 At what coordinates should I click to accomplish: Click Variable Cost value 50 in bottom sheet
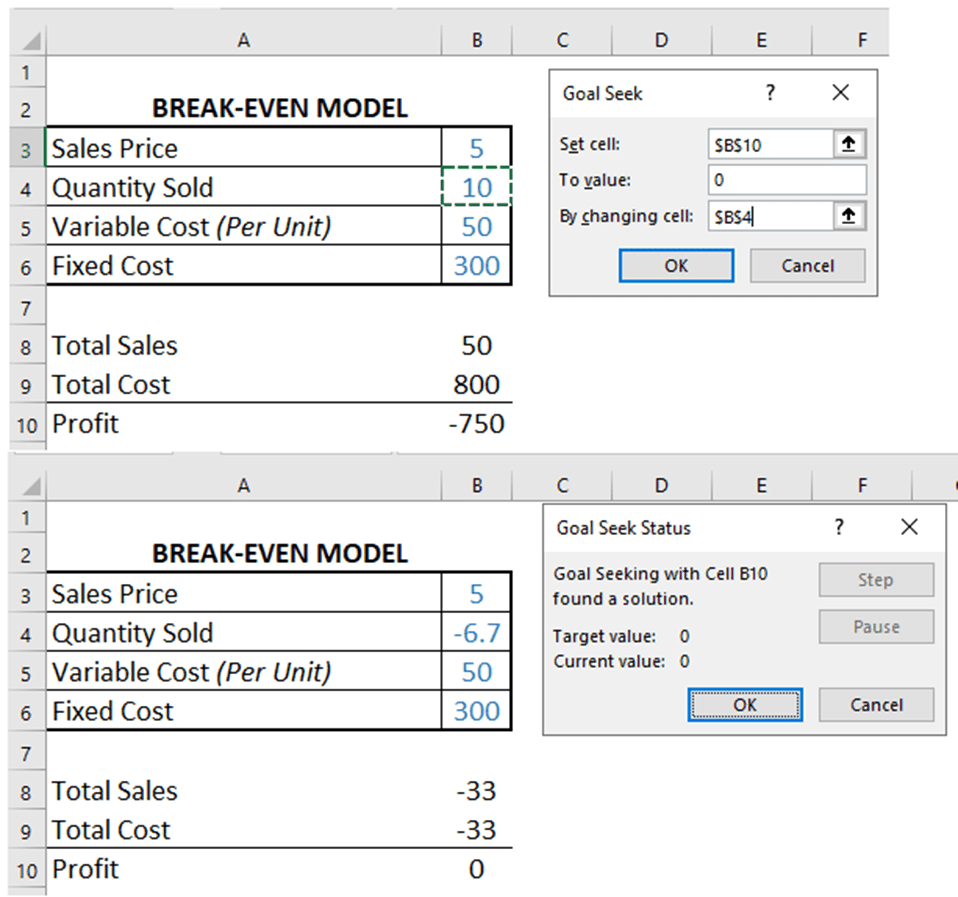[477, 672]
